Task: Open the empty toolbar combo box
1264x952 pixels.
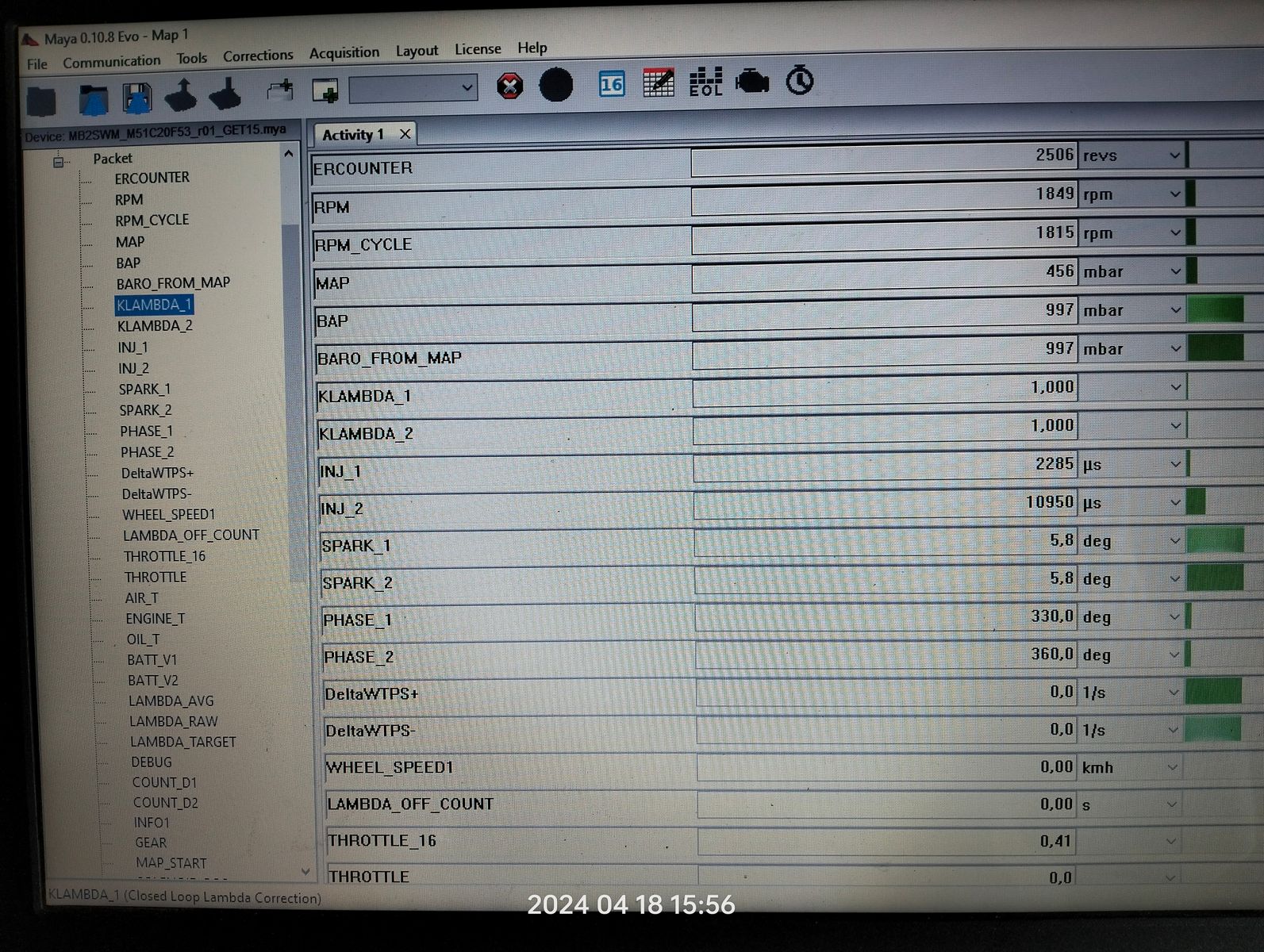Action: 413,88
